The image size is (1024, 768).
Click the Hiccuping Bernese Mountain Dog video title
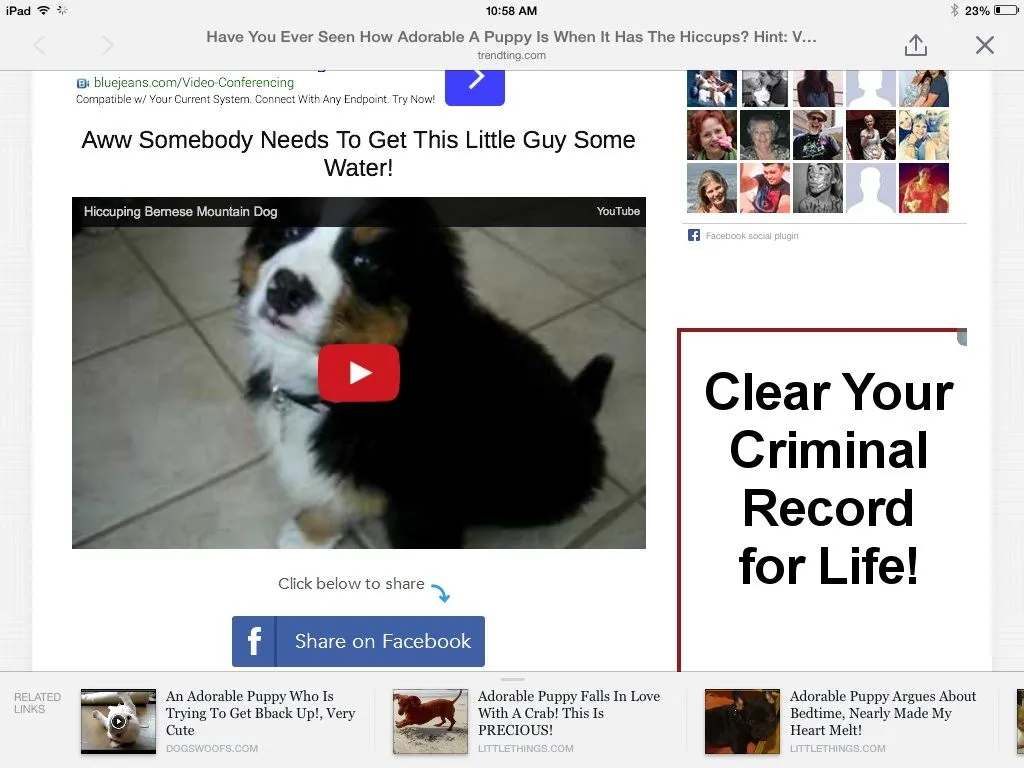[x=180, y=212]
